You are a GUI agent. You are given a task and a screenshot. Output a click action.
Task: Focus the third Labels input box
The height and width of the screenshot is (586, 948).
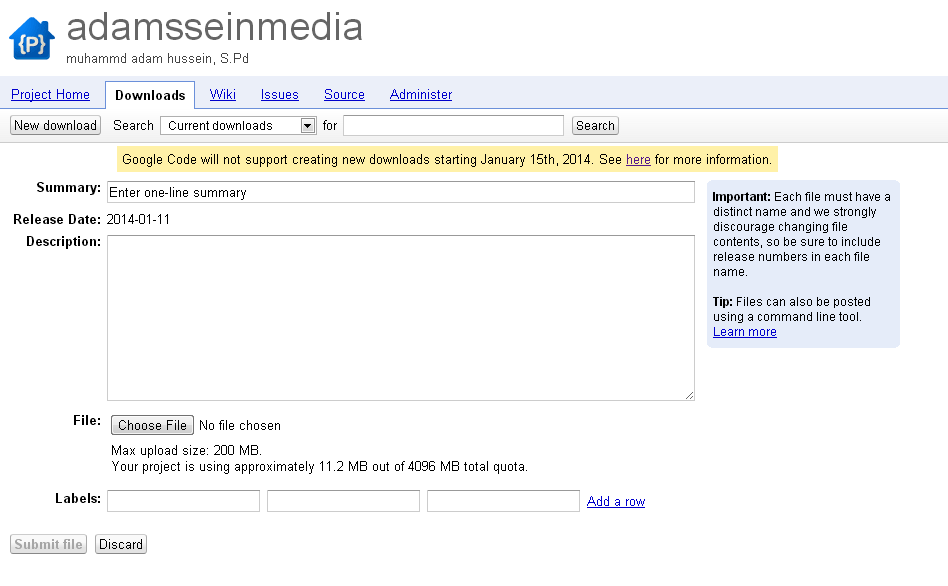(503, 501)
